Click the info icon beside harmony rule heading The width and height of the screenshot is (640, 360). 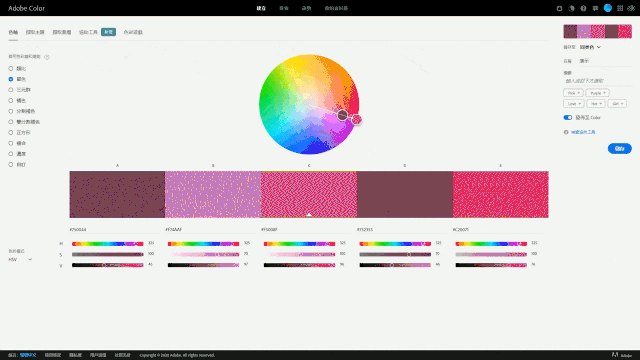point(47,57)
